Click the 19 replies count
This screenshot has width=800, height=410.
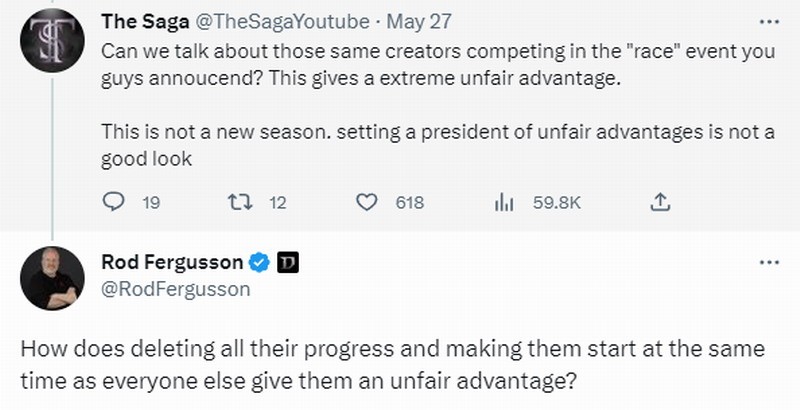(x=151, y=203)
